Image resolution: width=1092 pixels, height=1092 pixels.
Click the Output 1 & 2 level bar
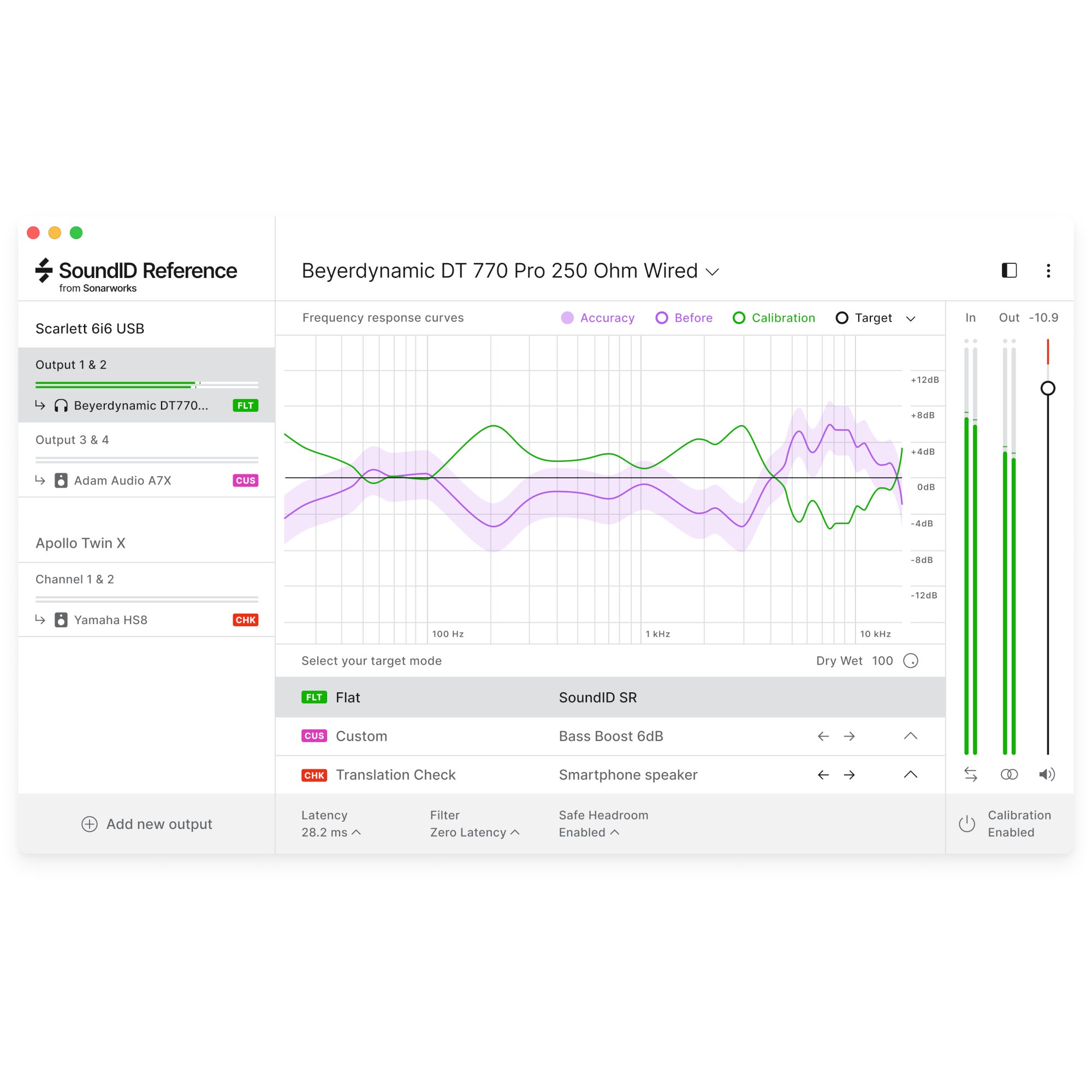[x=147, y=385]
